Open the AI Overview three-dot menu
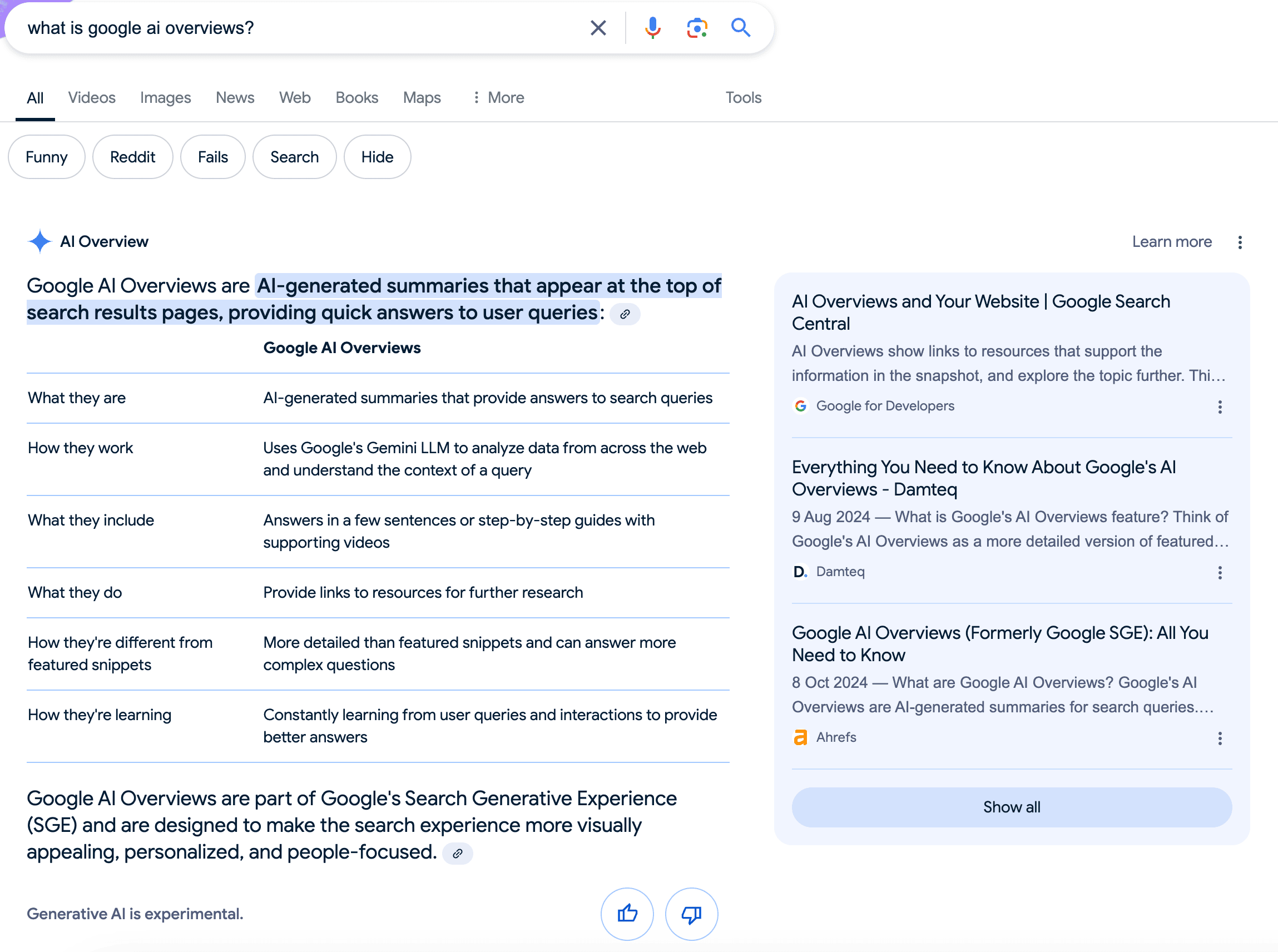Image resolution: width=1278 pixels, height=952 pixels. (x=1240, y=242)
